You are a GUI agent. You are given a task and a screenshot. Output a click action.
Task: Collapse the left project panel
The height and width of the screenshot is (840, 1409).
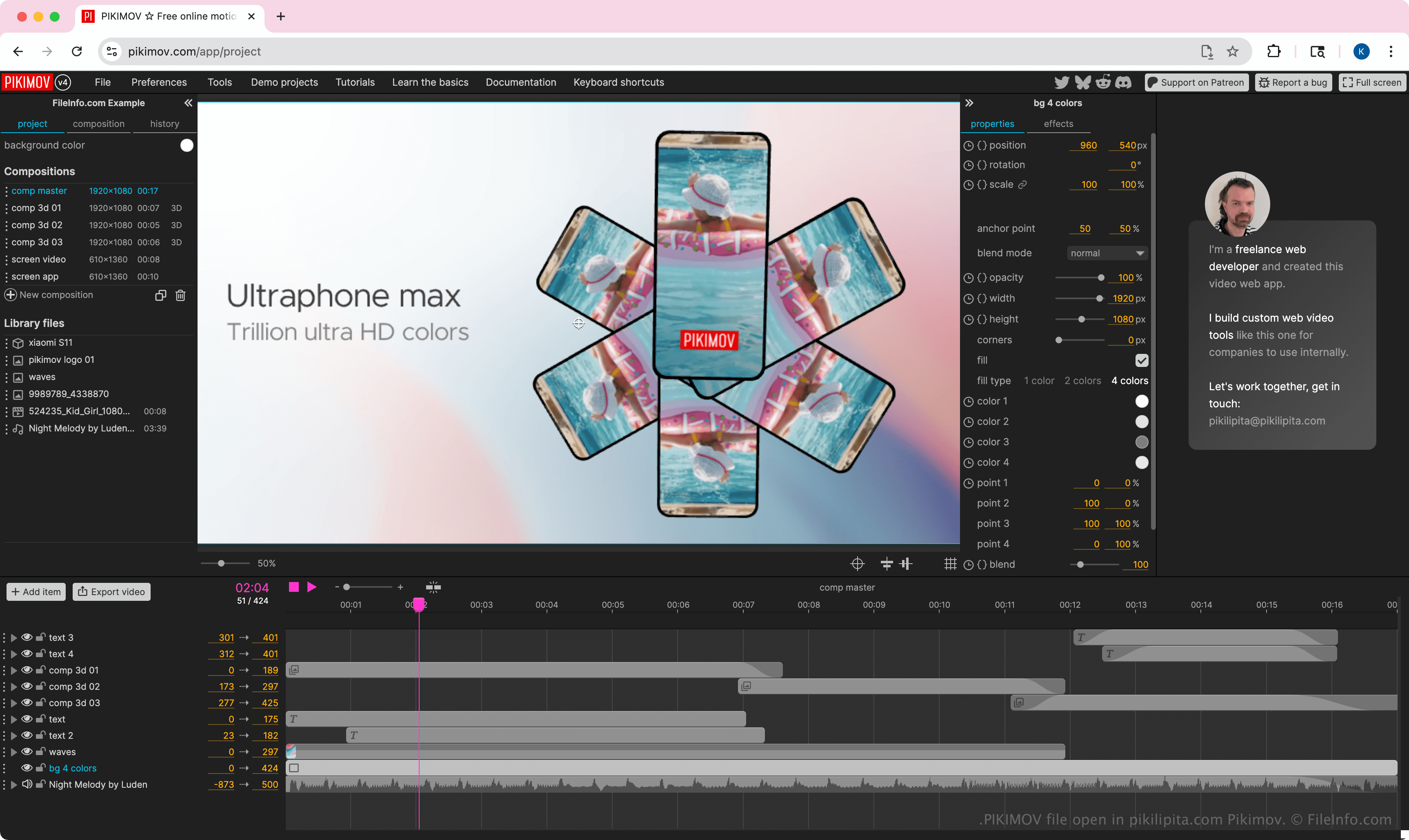click(x=189, y=103)
